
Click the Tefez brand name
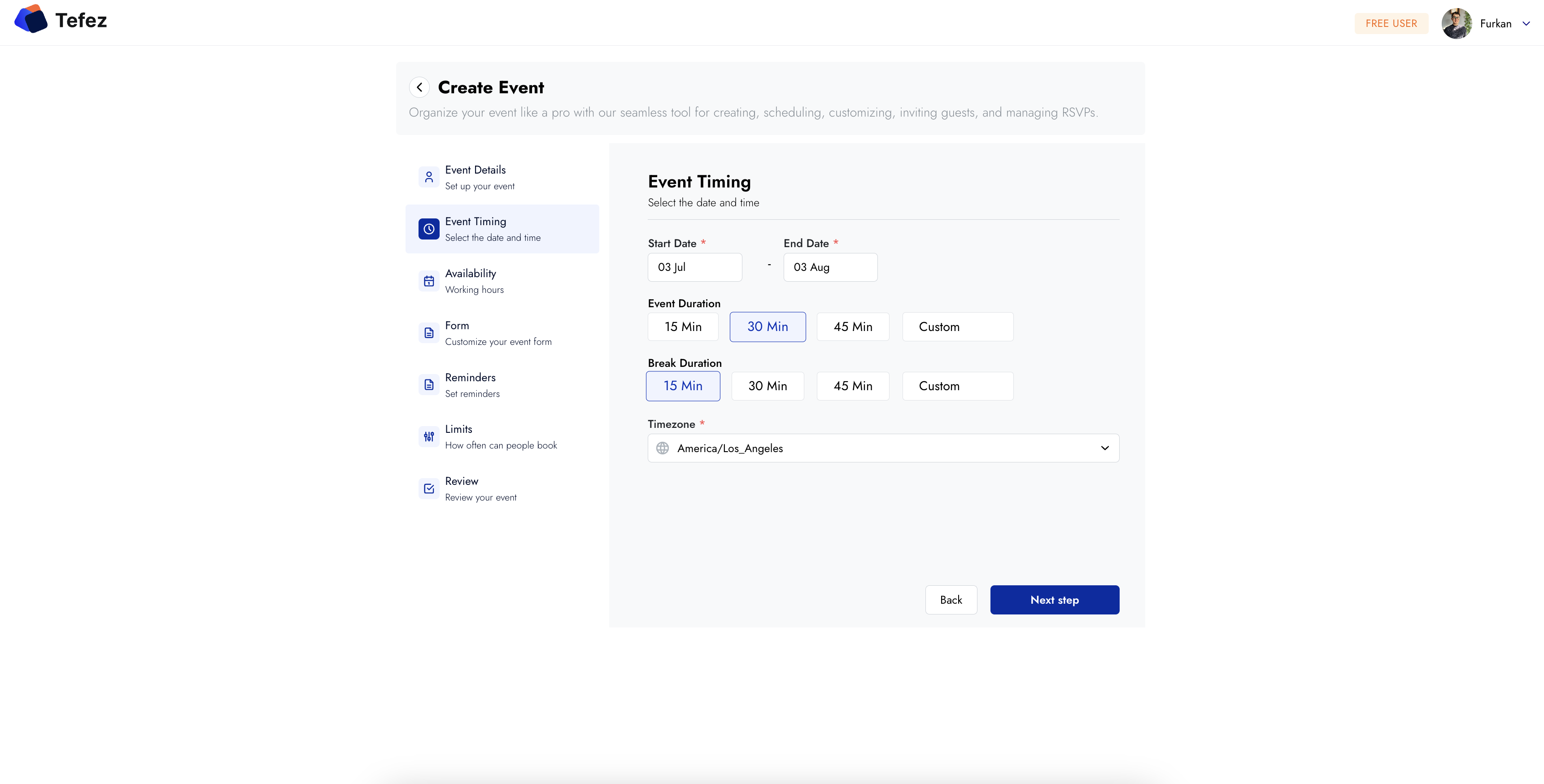(x=81, y=20)
